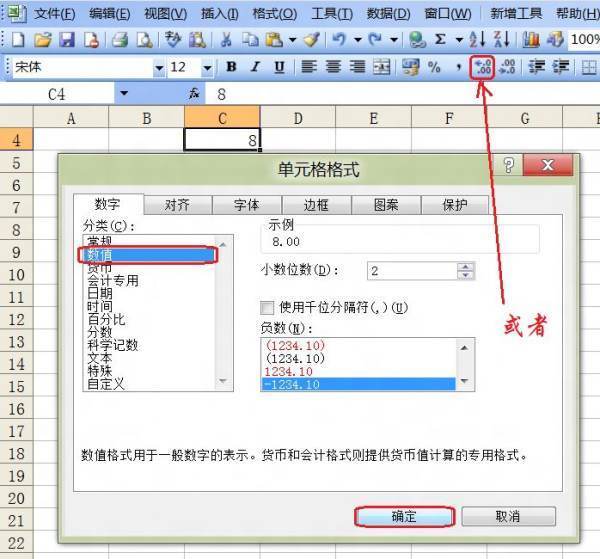600x559 pixels.
Task: Run the spelling check tool
Action: tap(173, 39)
